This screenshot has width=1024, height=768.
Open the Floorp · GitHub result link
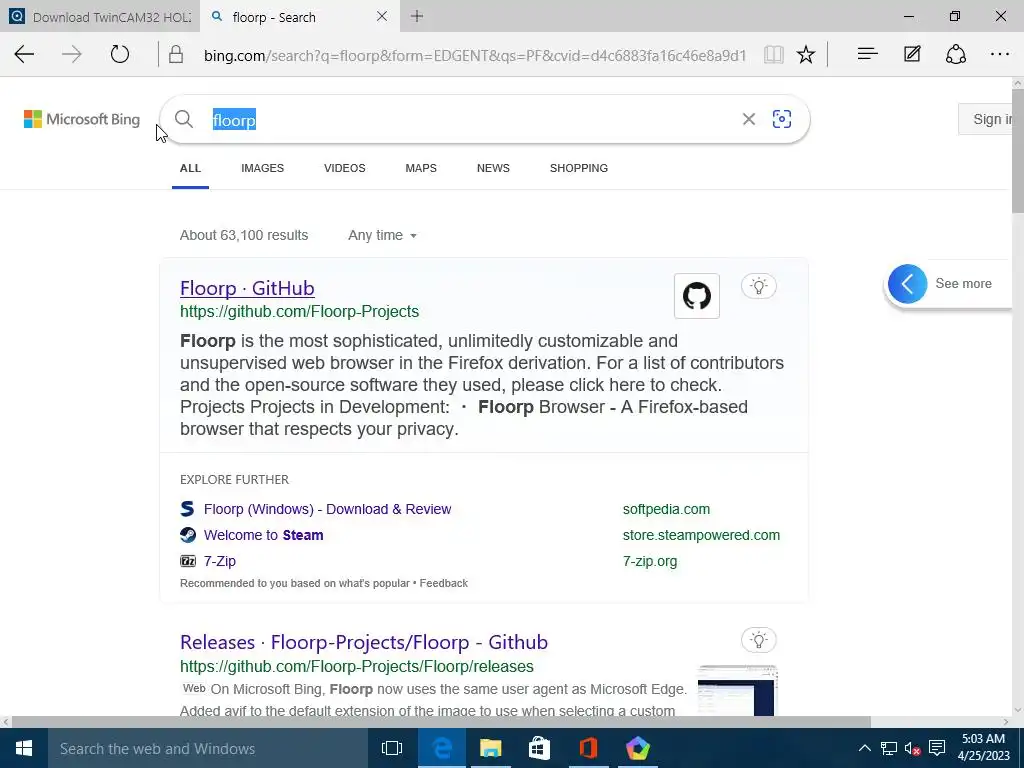247,288
